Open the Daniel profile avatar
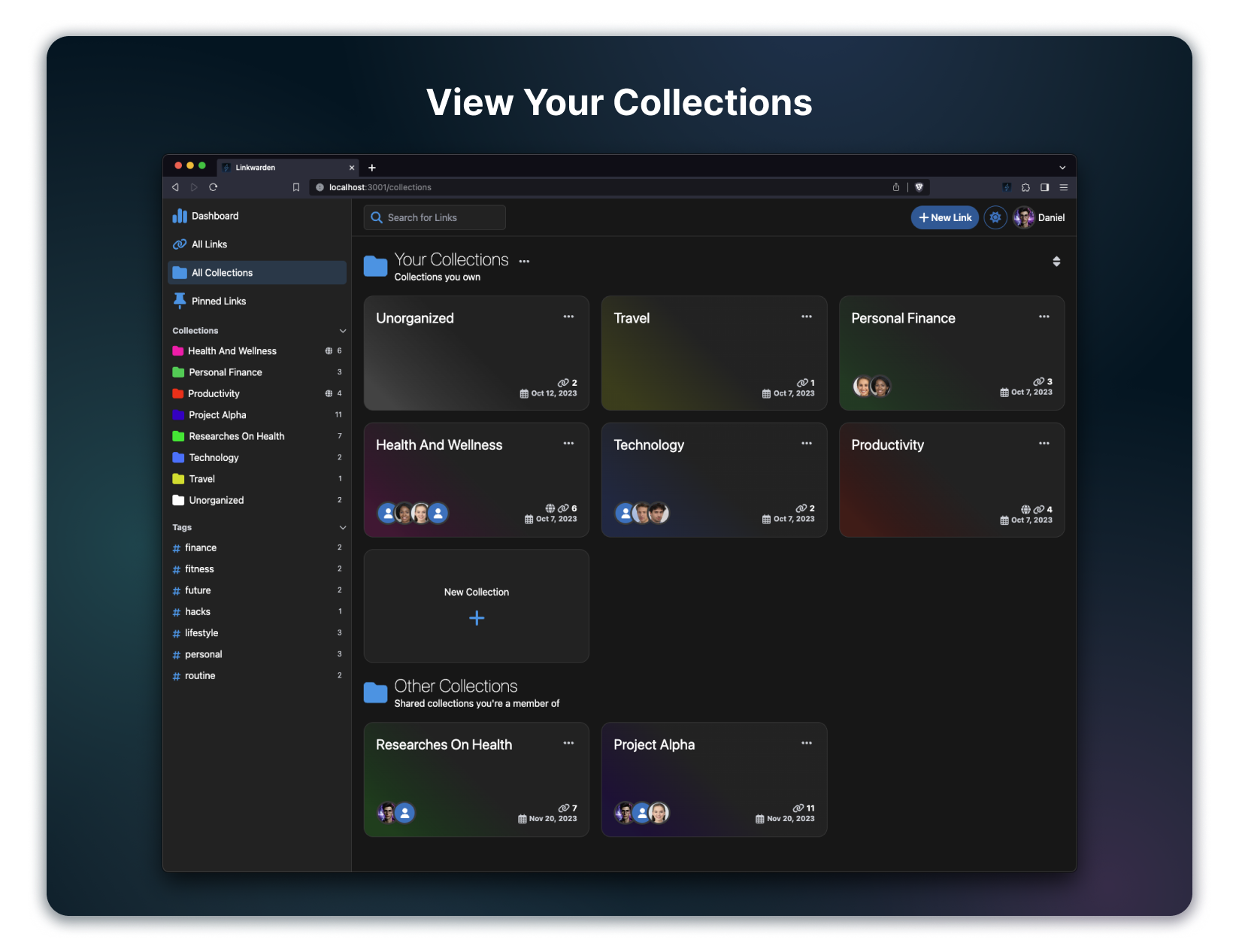Image resolution: width=1239 pixels, height=952 pixels. click(x=1023, y=217)
